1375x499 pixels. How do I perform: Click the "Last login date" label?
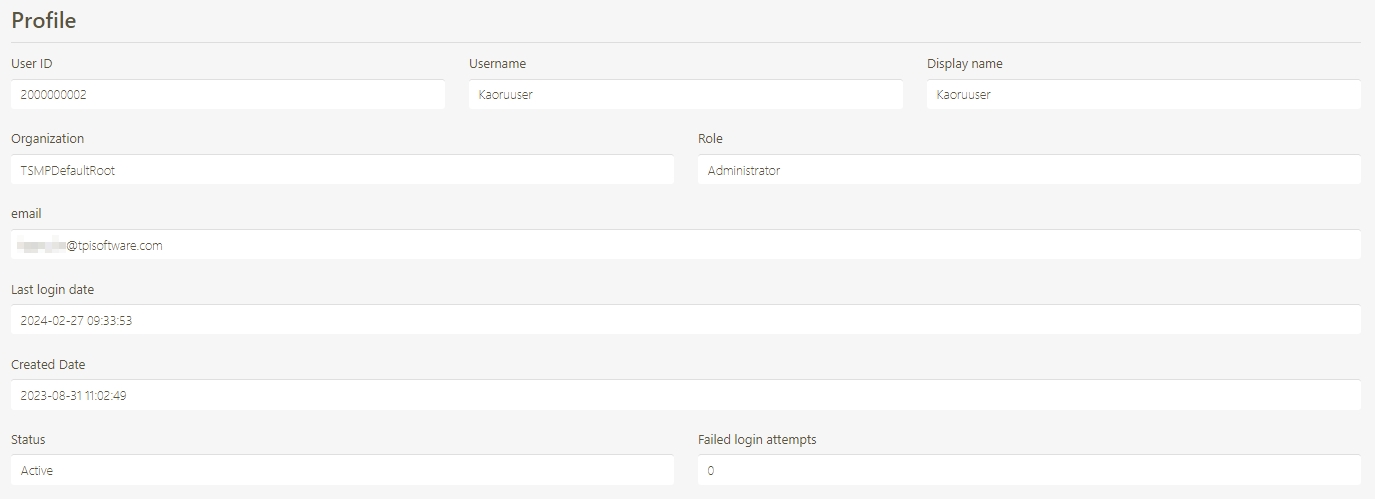[52, 290]
